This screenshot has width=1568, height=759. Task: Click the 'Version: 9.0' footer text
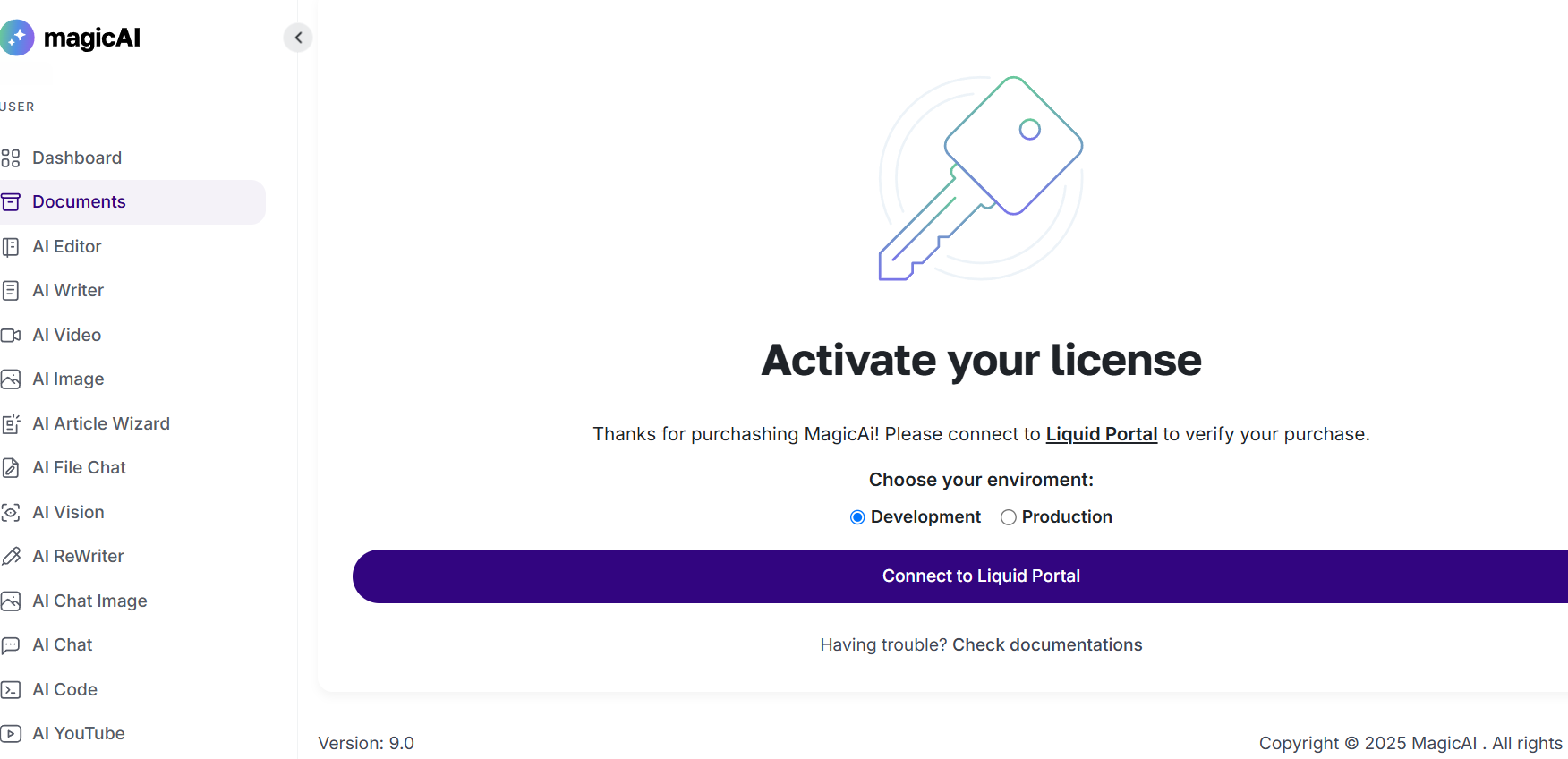(x=366, y=744)
